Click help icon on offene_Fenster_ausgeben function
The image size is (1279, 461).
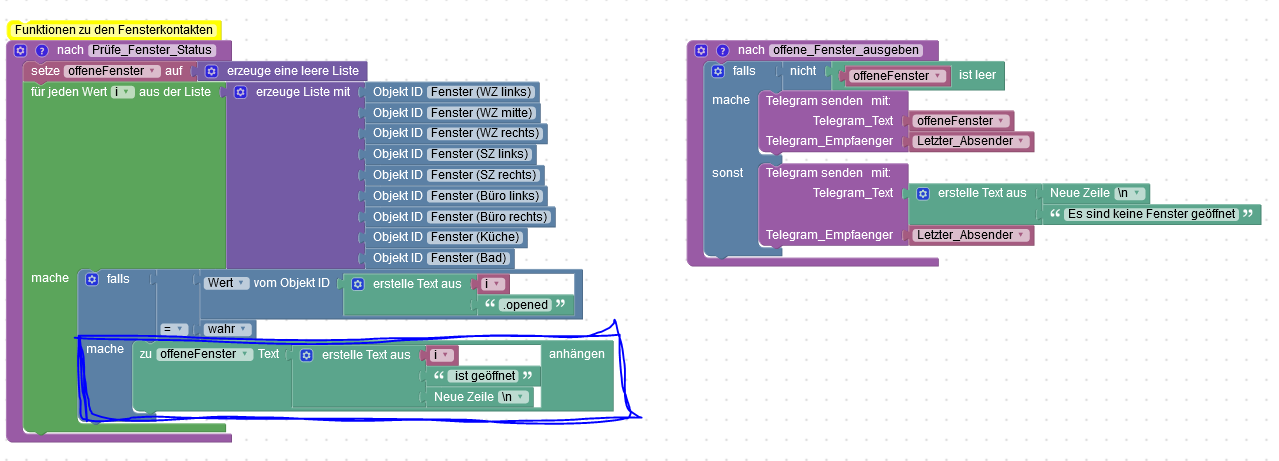pos(723,50)
